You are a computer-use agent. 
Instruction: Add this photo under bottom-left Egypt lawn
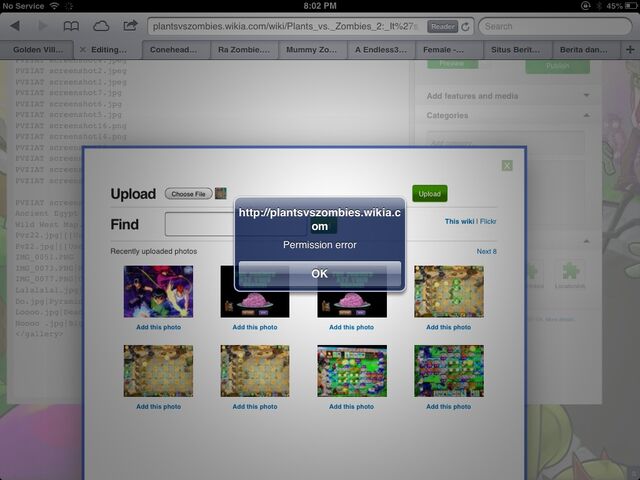158,407
